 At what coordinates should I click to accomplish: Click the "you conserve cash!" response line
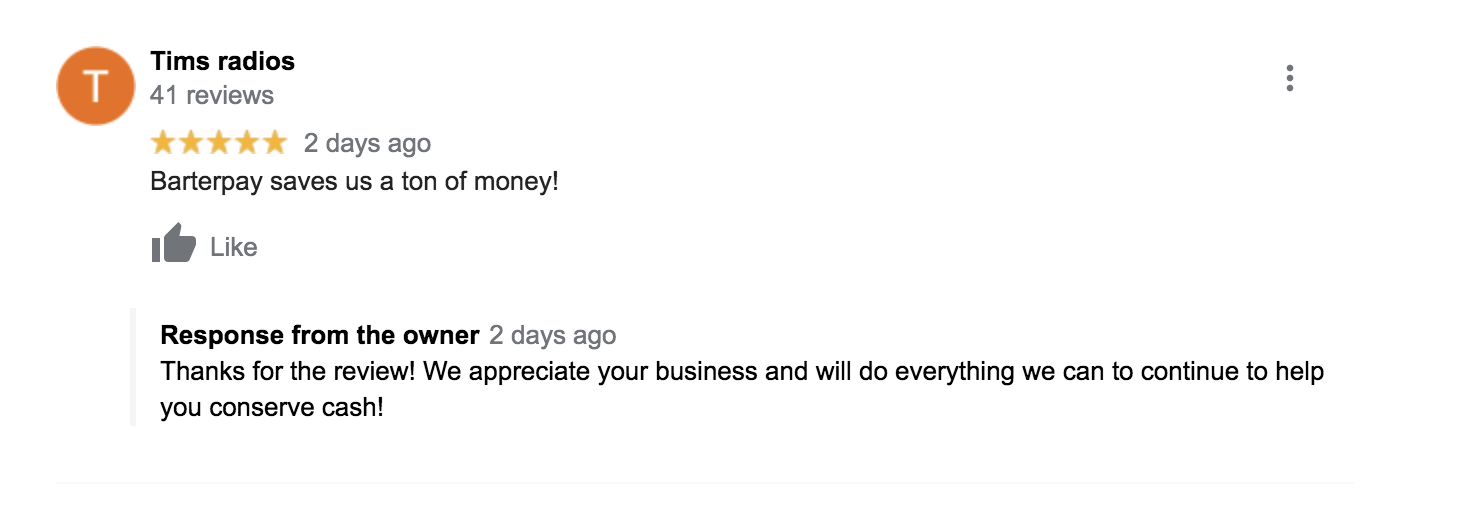[272, 409]
